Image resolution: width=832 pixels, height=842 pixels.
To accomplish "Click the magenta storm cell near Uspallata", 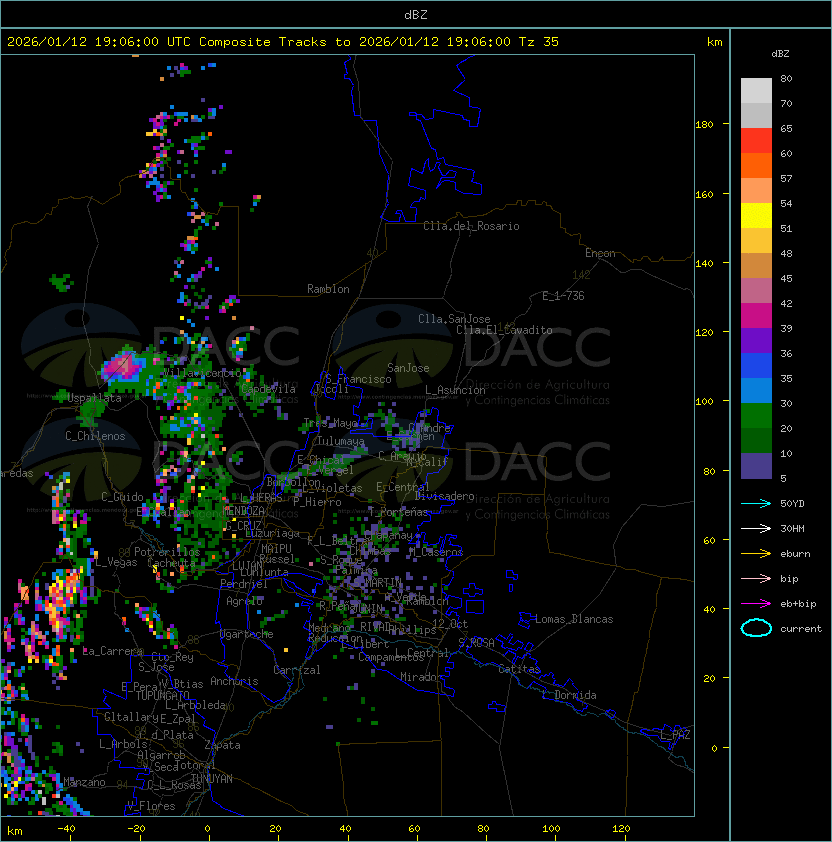I will point(122,366).
